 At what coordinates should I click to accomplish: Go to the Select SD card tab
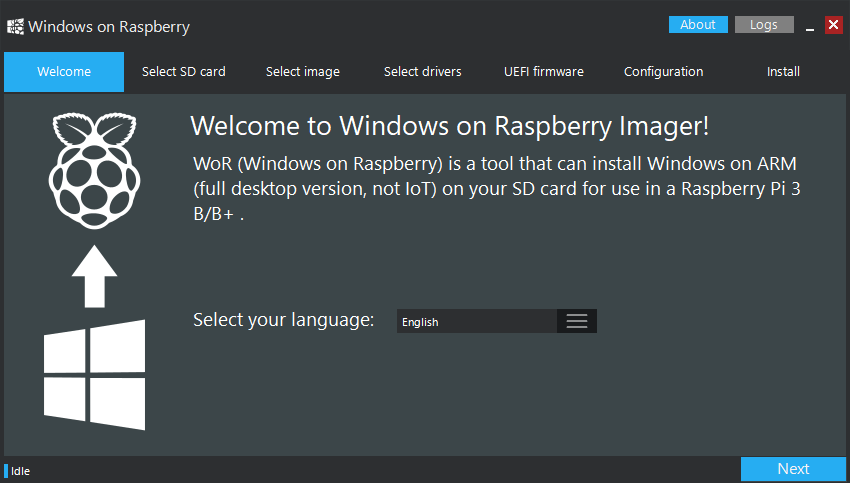[184, 72]
